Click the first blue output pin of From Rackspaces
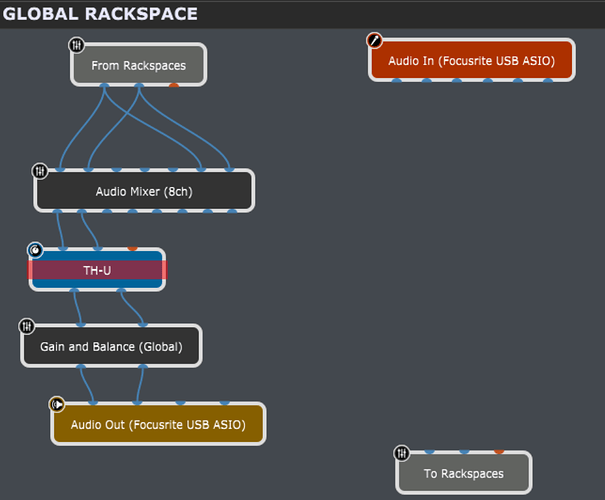The height and width of the screenshot is (500, 605). (104, 85)
